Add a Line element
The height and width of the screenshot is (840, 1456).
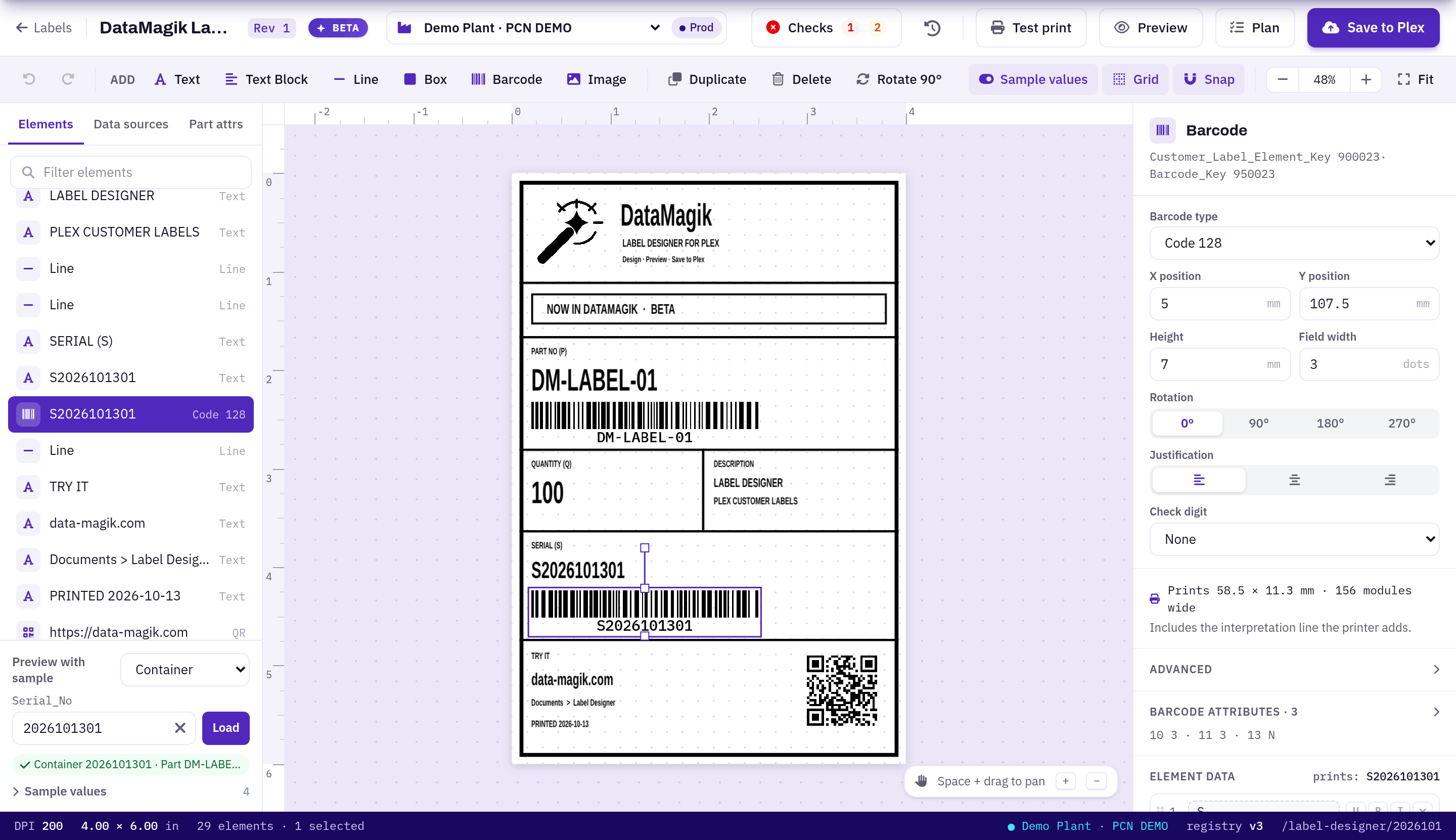[x=356, y=79]
